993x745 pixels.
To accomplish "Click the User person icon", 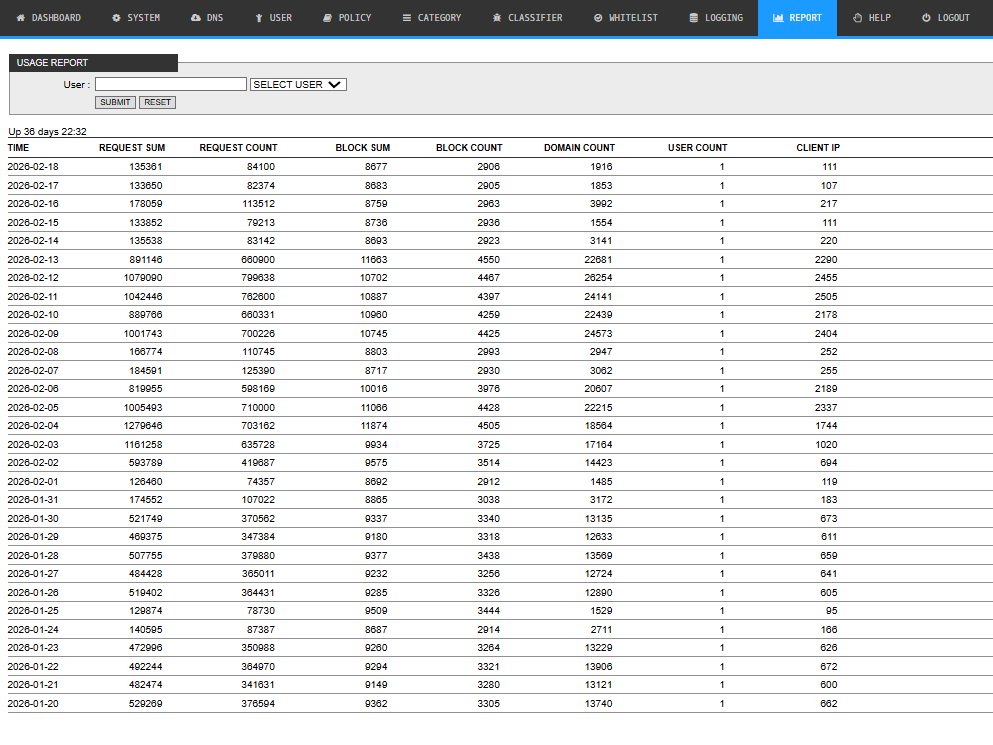I will click(x=259, y=18).
